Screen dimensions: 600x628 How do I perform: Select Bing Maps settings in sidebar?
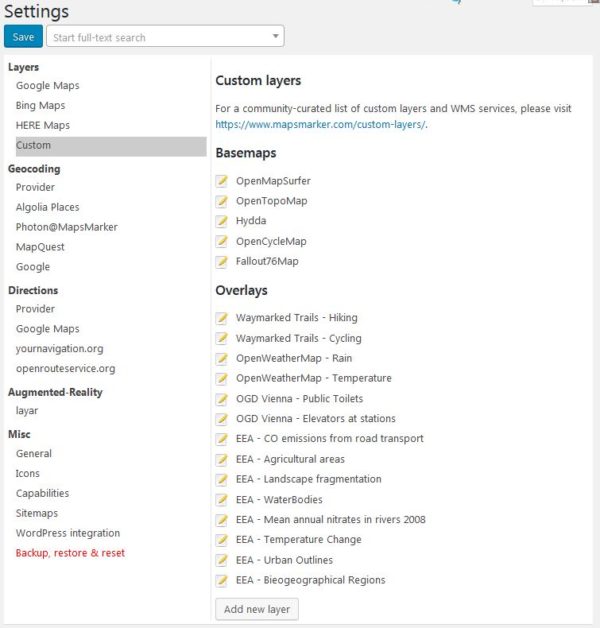pyautogui.click(x=40, y=106)
